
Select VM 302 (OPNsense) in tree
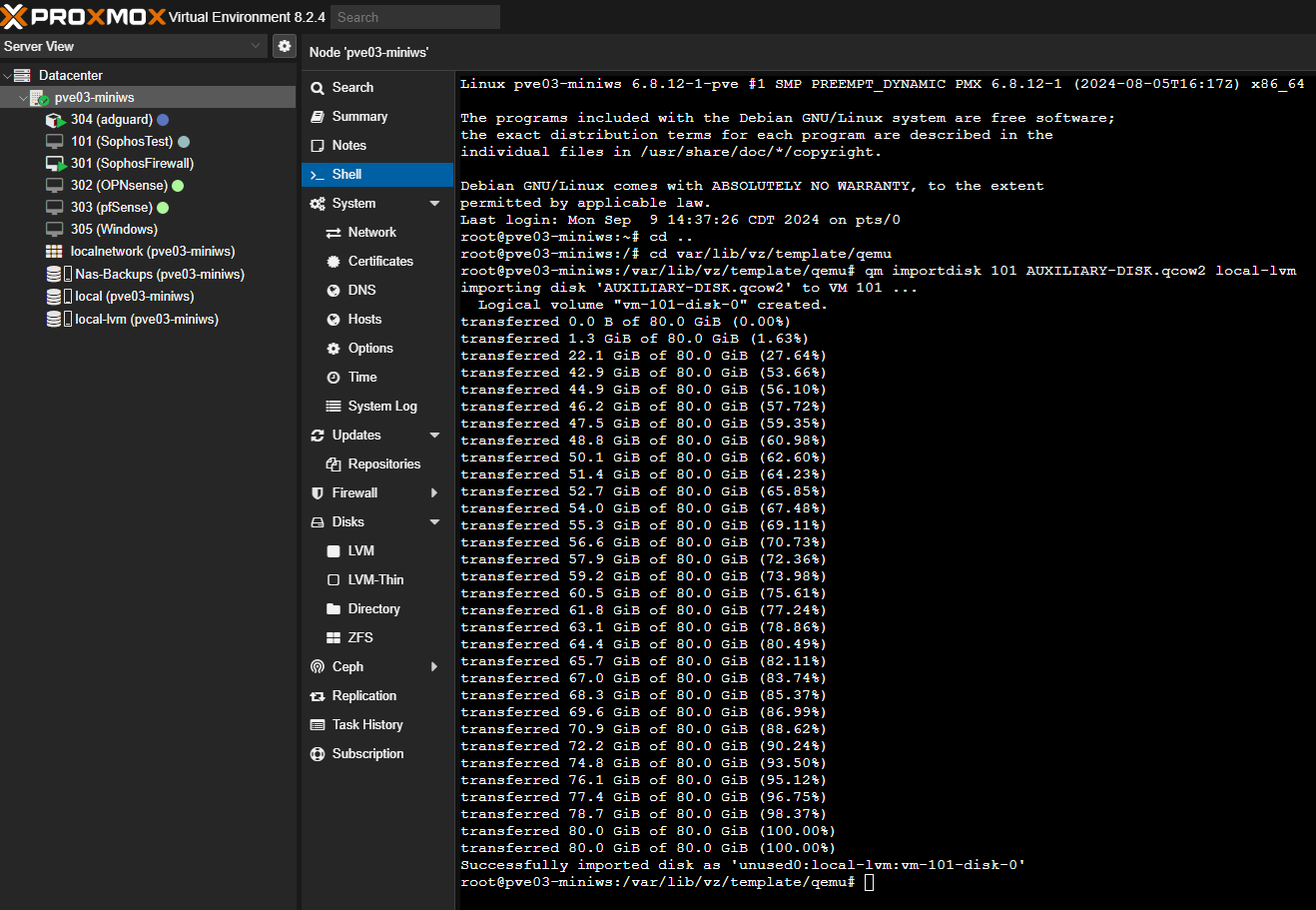tap(148, 186)
